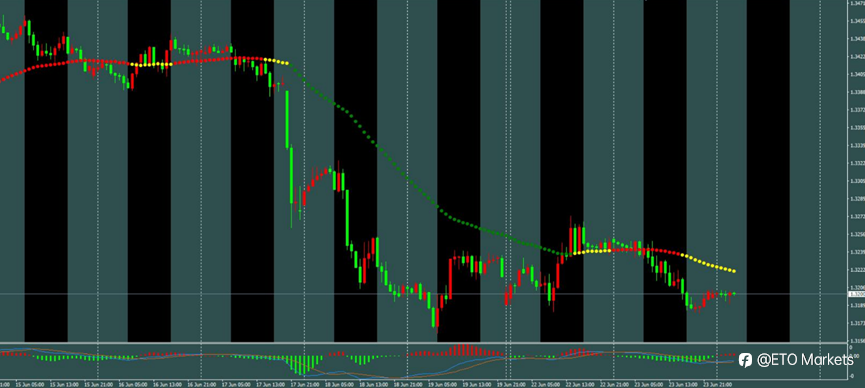Click the '22 Jun 13:00' time label
The height and width of the screenshot is (388, 865).
tap(580, 384)
